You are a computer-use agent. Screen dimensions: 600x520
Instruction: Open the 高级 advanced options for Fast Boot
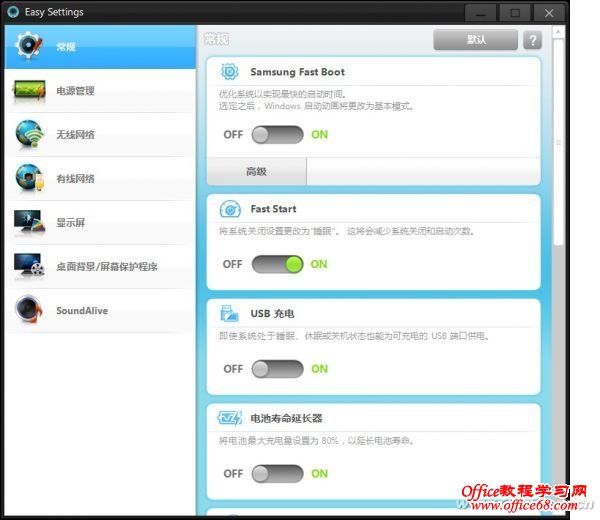tap(256, 171)
